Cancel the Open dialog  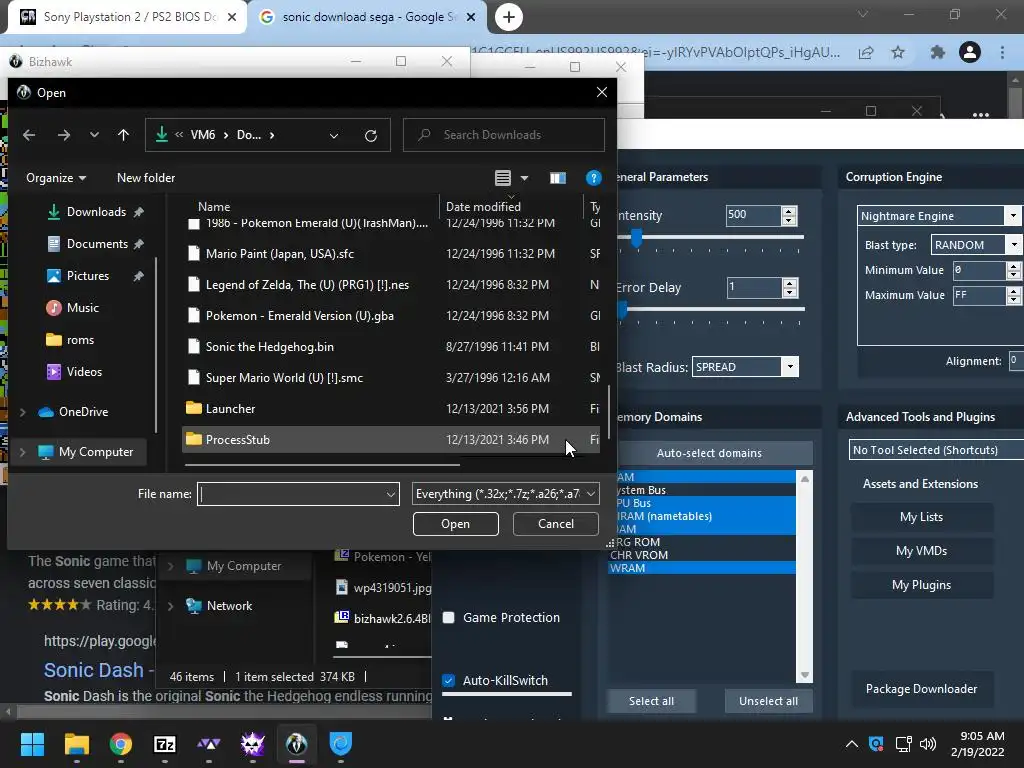point(556,524)
